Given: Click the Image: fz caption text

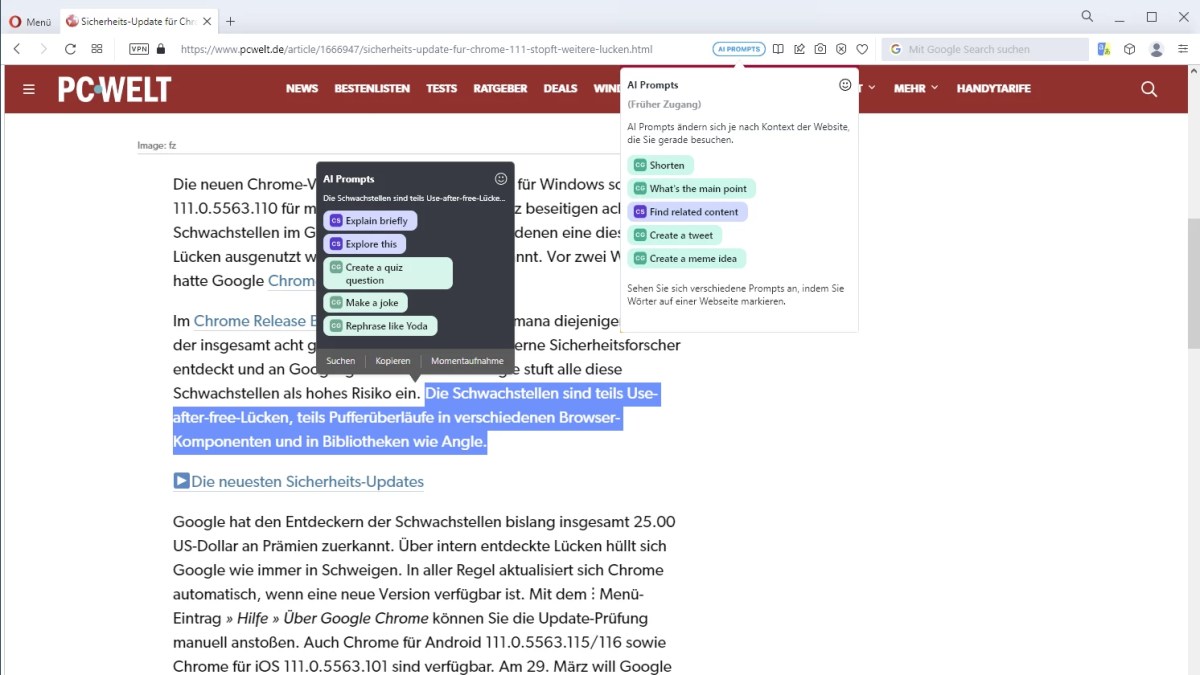Looking at the screenshot, I should [157, 146].
